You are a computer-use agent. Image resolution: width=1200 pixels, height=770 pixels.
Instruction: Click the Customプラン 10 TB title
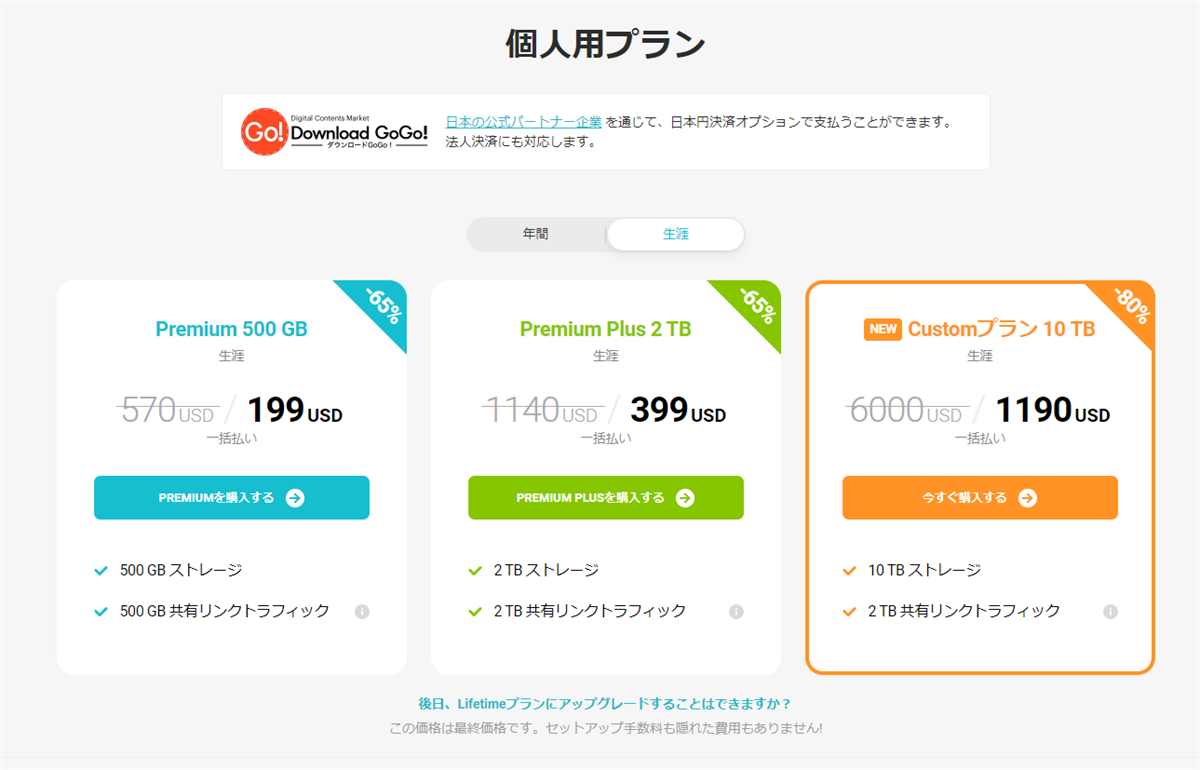pos(1001,329)
